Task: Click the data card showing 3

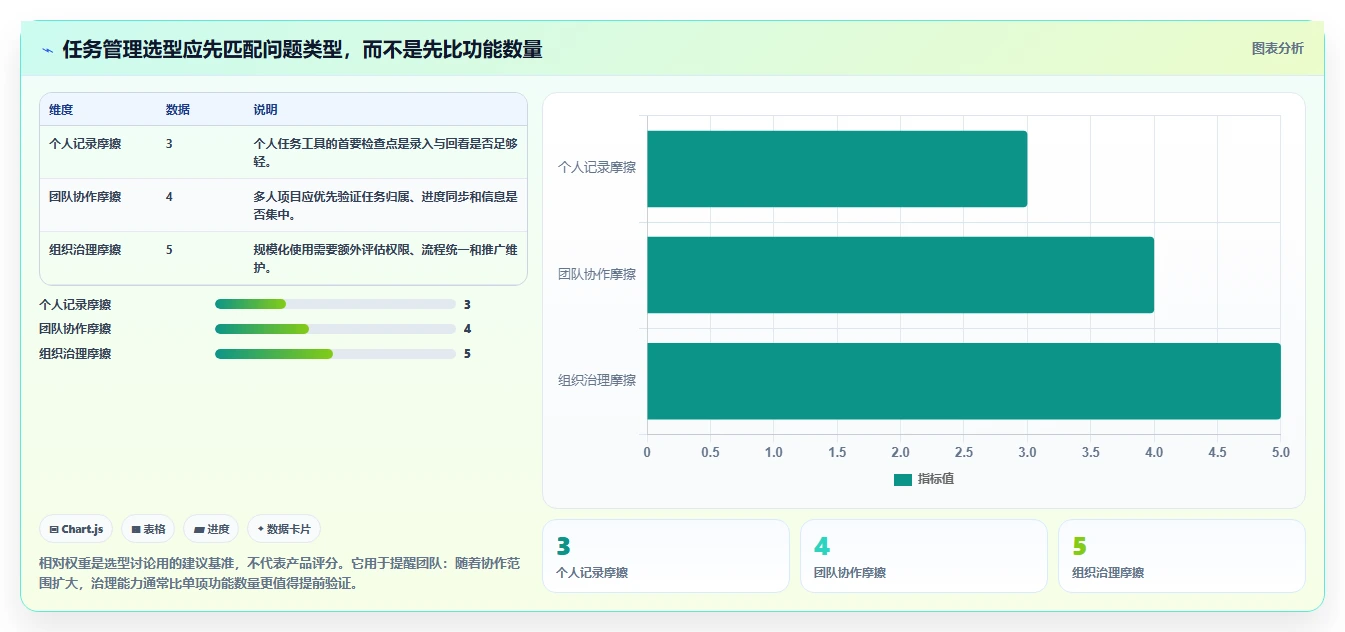Action: coord(666,556)
